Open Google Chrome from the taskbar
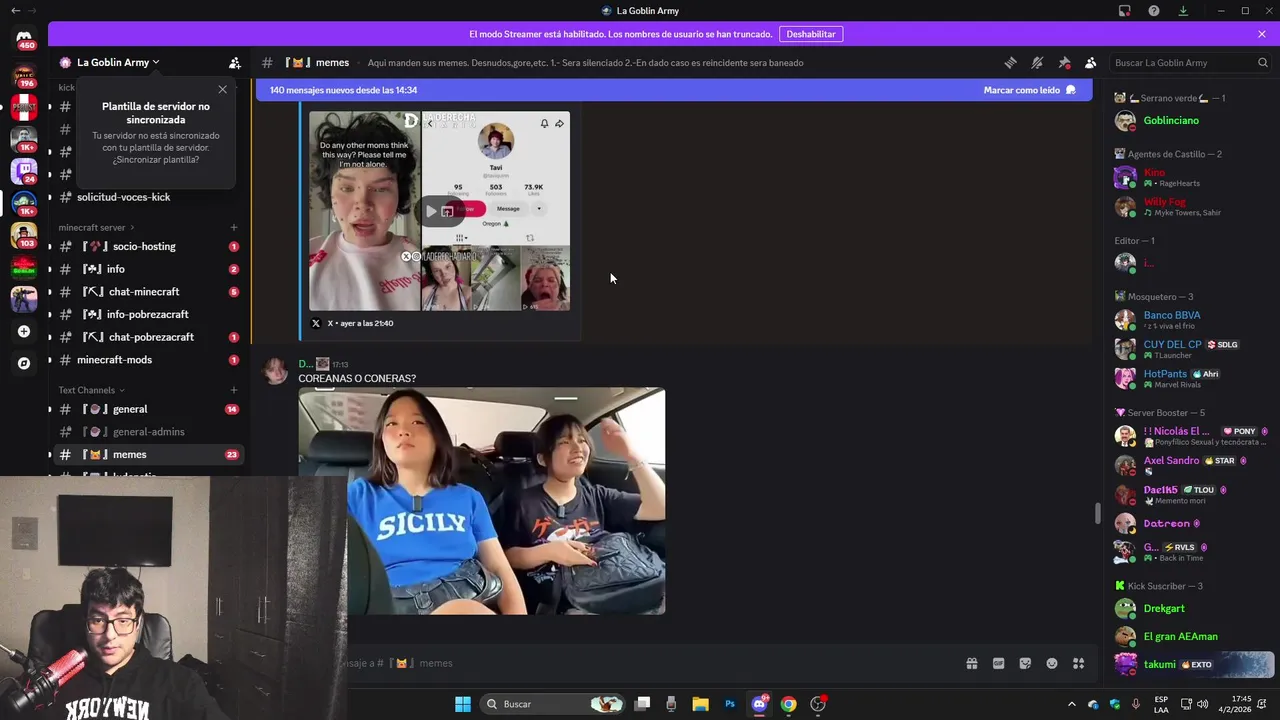The height and width of the screenshot is (720, 1280). pos(789,704)
